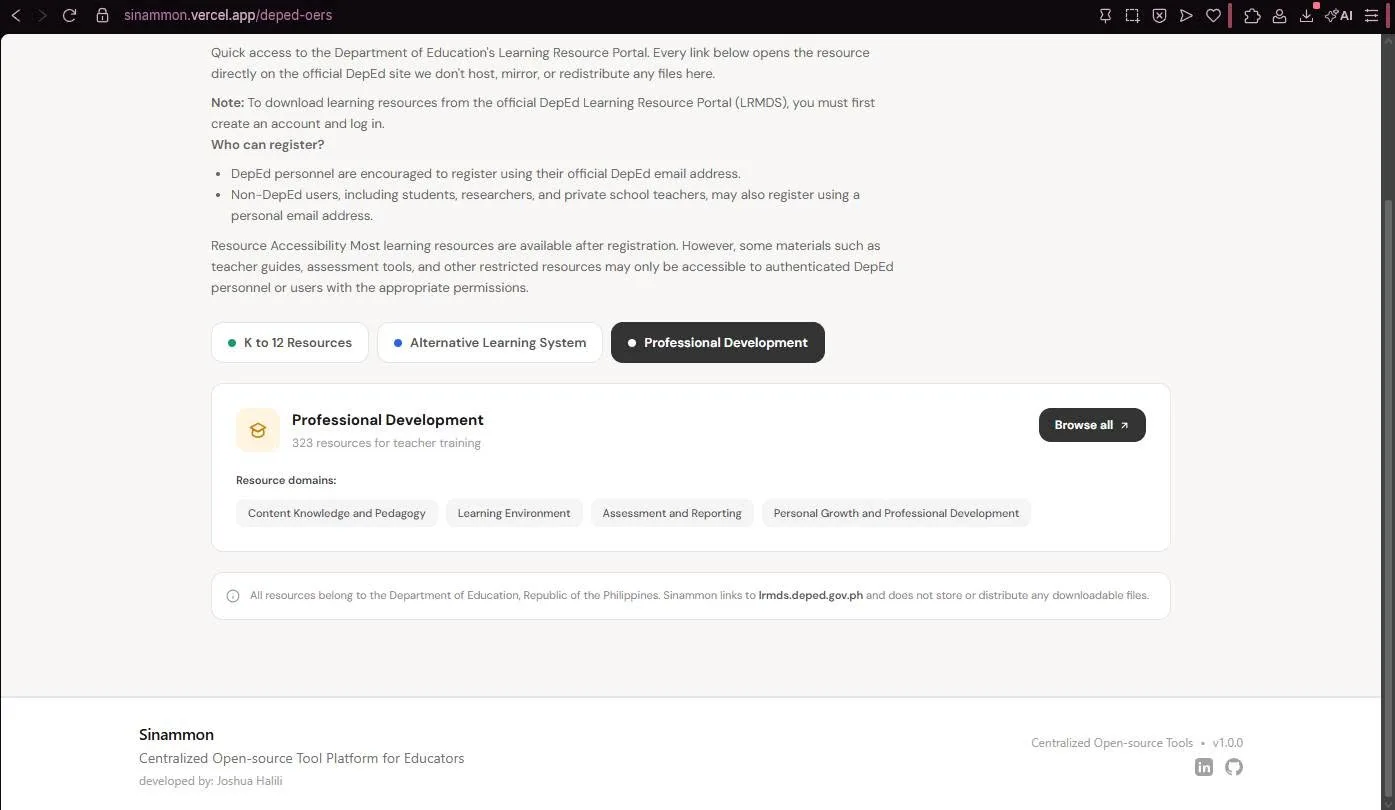Click the Browse all button
The height and width of the screenshot is (810, 1395).
tap(1092, 425)
